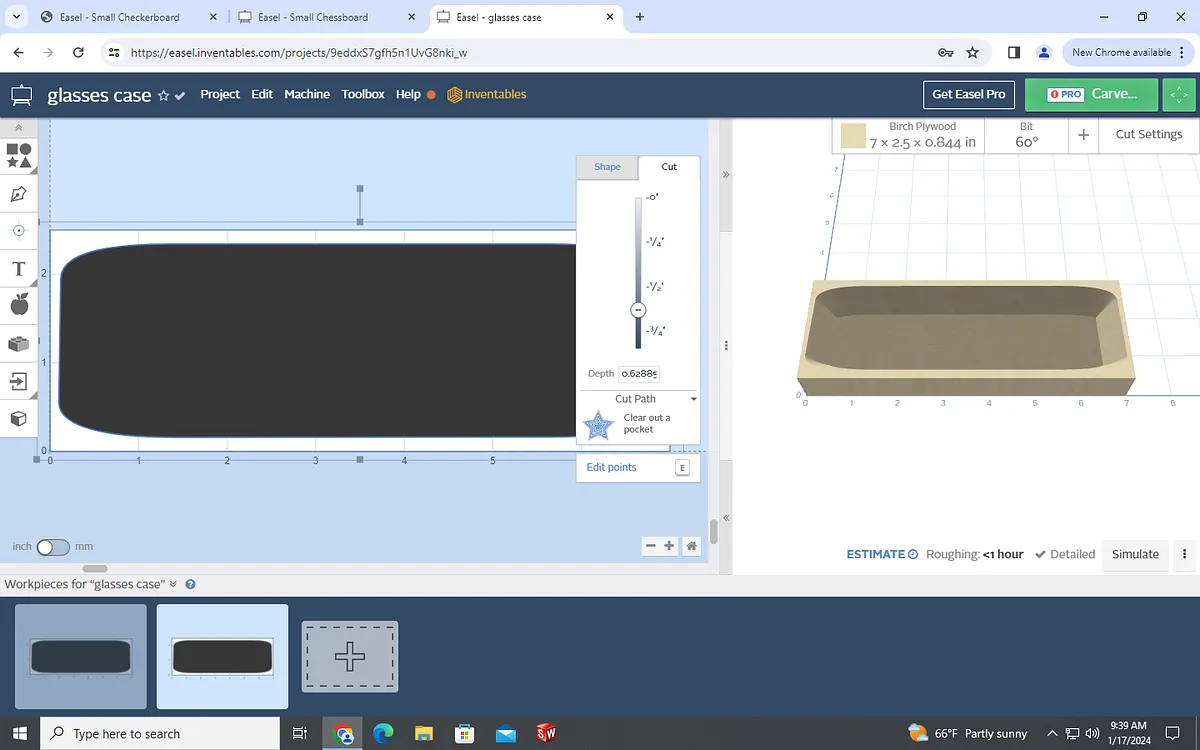Open the Machine menu
The image size is (1200, 750).
pyautogui.click(x=306, y=94)
